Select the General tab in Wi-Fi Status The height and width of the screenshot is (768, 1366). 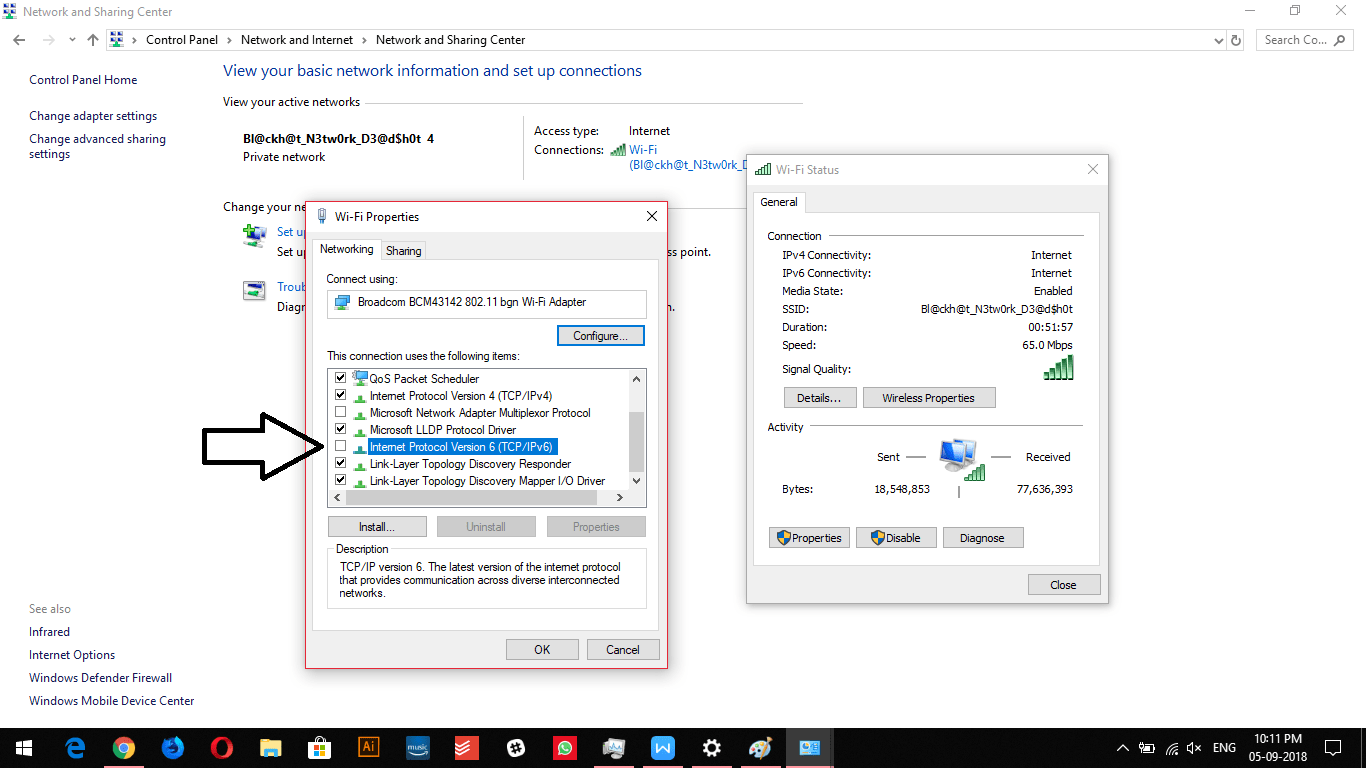click(x=779, y=201)
